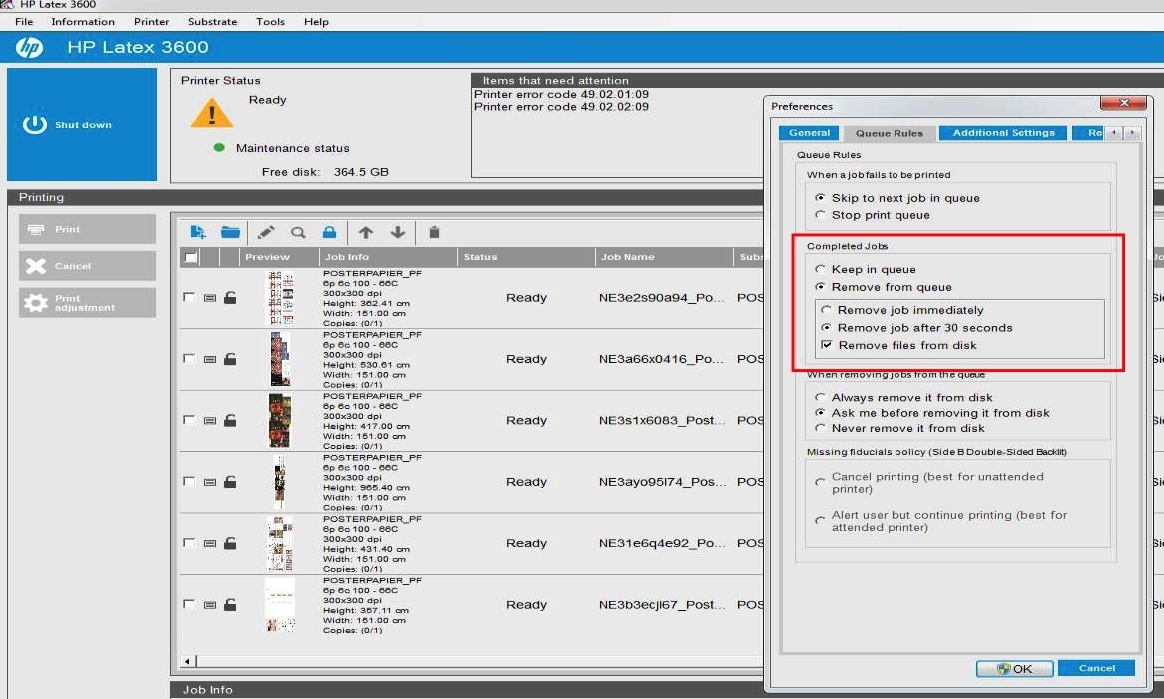Image resolution: width=1164 pixels, height=699 pixels.
Task: Open the File menu
Action: pos(24,22)
